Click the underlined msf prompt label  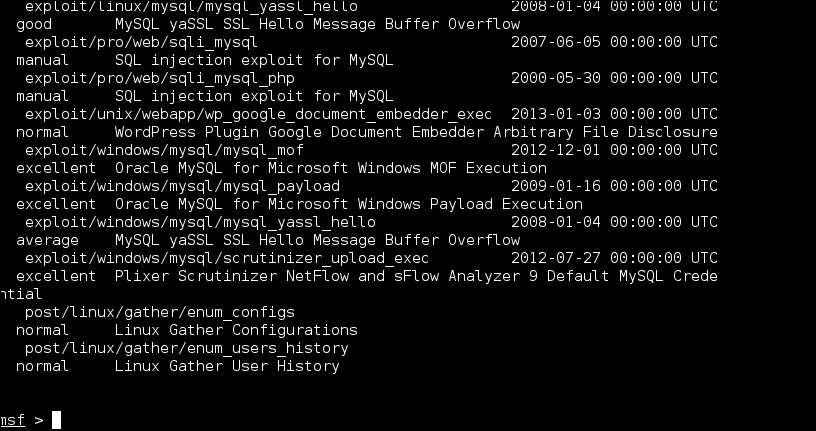point(12,420)
